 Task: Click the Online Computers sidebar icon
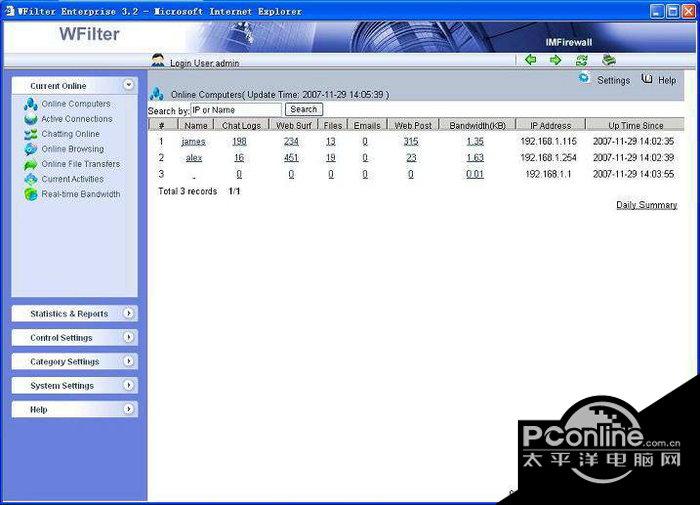click(30, 104)
